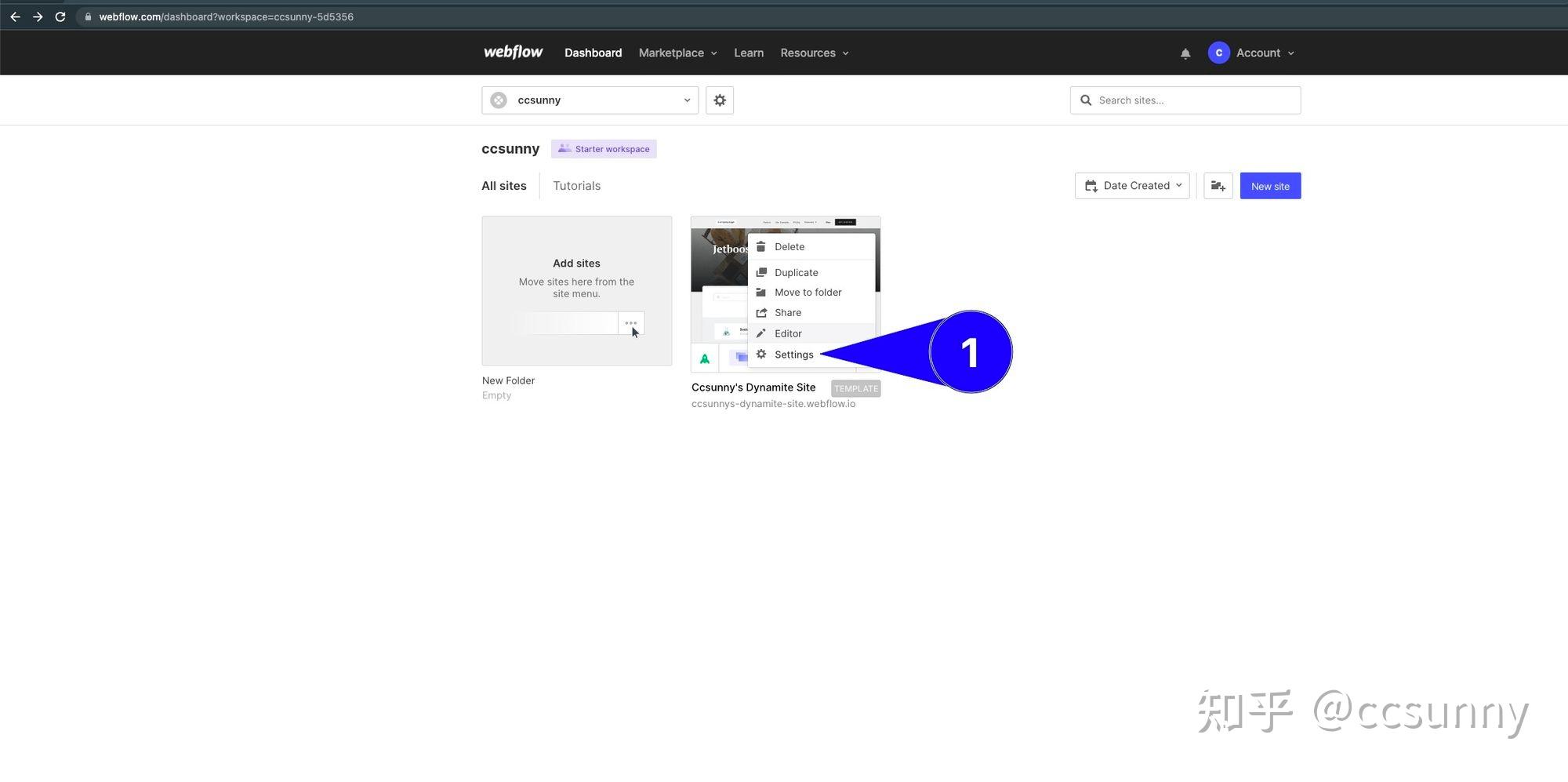Click the Ccsunny's Dynamite Site title

(753, 387)
